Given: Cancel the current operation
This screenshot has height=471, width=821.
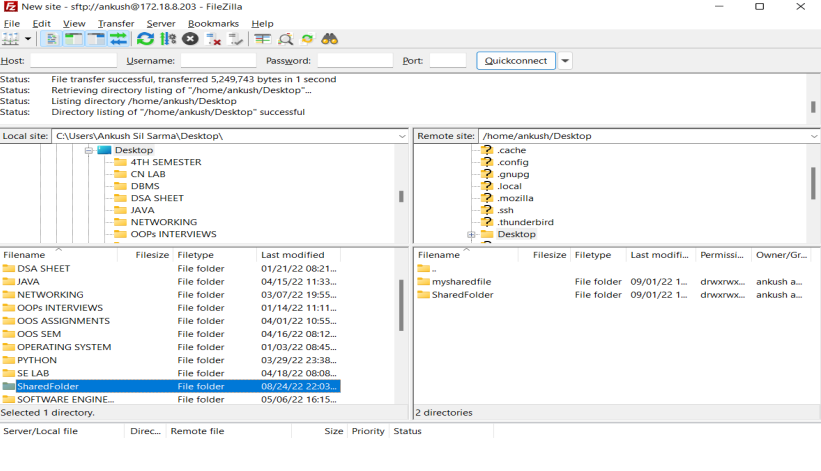Looking at the screenshot, I should 190,39.
